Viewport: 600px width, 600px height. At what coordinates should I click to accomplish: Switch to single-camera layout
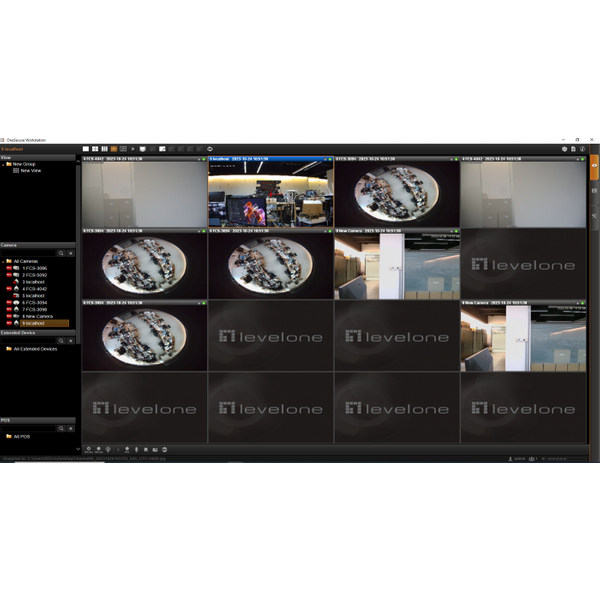click(86, 149)
